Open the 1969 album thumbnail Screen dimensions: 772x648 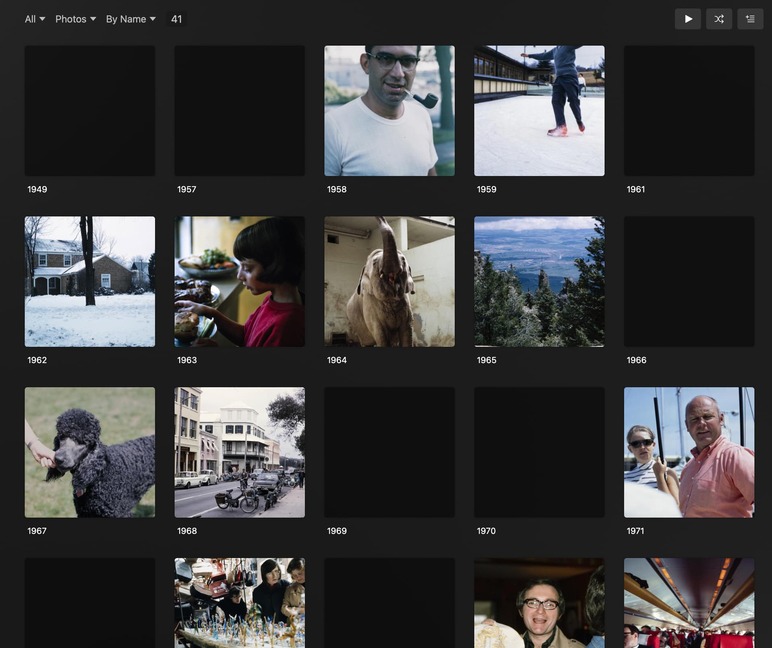pos(389,452)
